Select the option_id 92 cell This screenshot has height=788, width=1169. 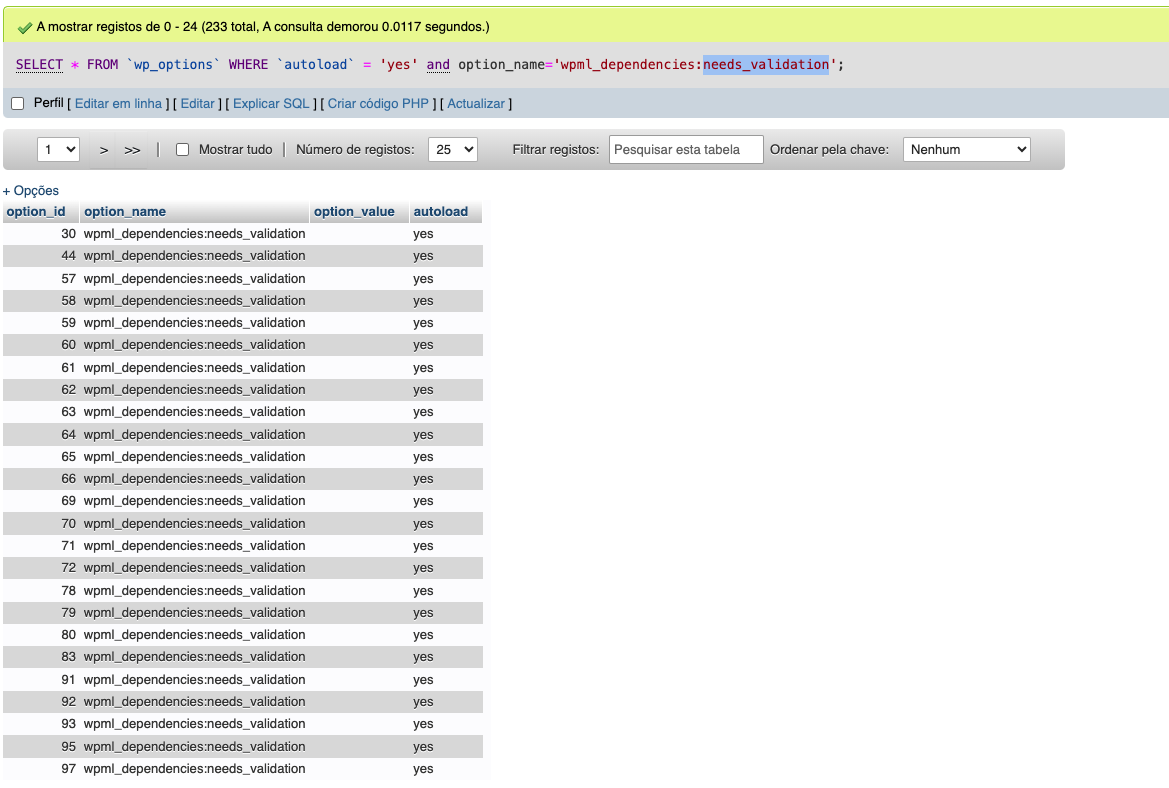(41, 702)
